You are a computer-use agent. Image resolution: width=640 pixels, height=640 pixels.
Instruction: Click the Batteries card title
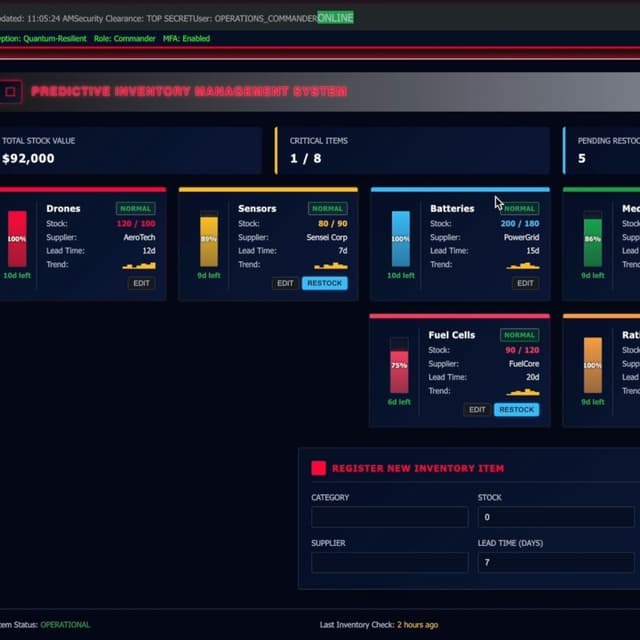click(x=452, y=209)
